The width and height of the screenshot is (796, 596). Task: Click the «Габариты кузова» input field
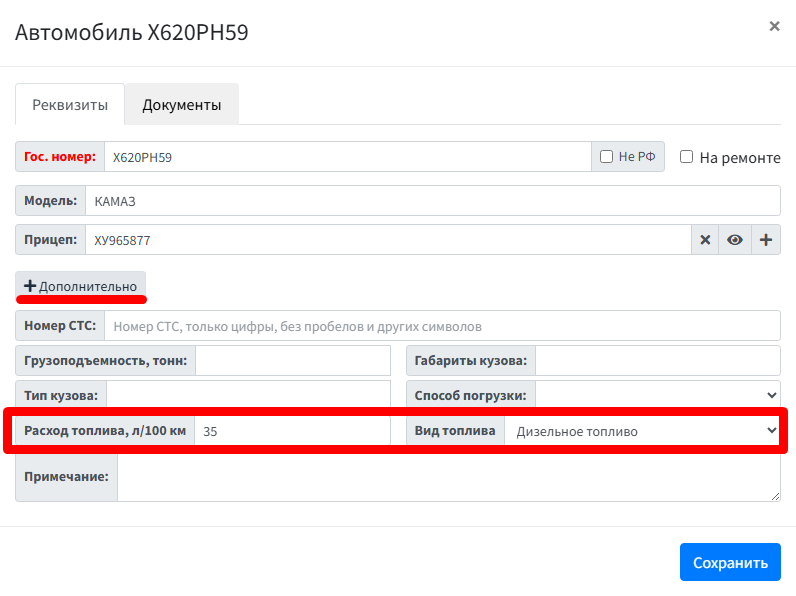658,360
